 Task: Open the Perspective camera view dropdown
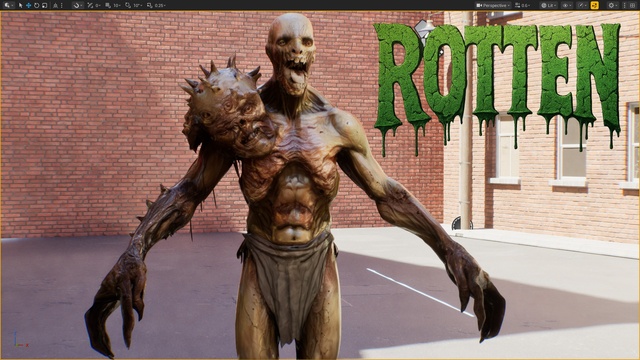pos(493,5)
